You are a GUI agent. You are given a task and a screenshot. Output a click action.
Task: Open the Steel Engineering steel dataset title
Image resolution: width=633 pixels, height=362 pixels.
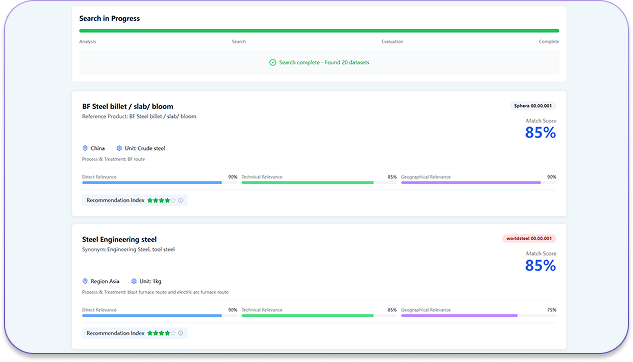point(119,239)
